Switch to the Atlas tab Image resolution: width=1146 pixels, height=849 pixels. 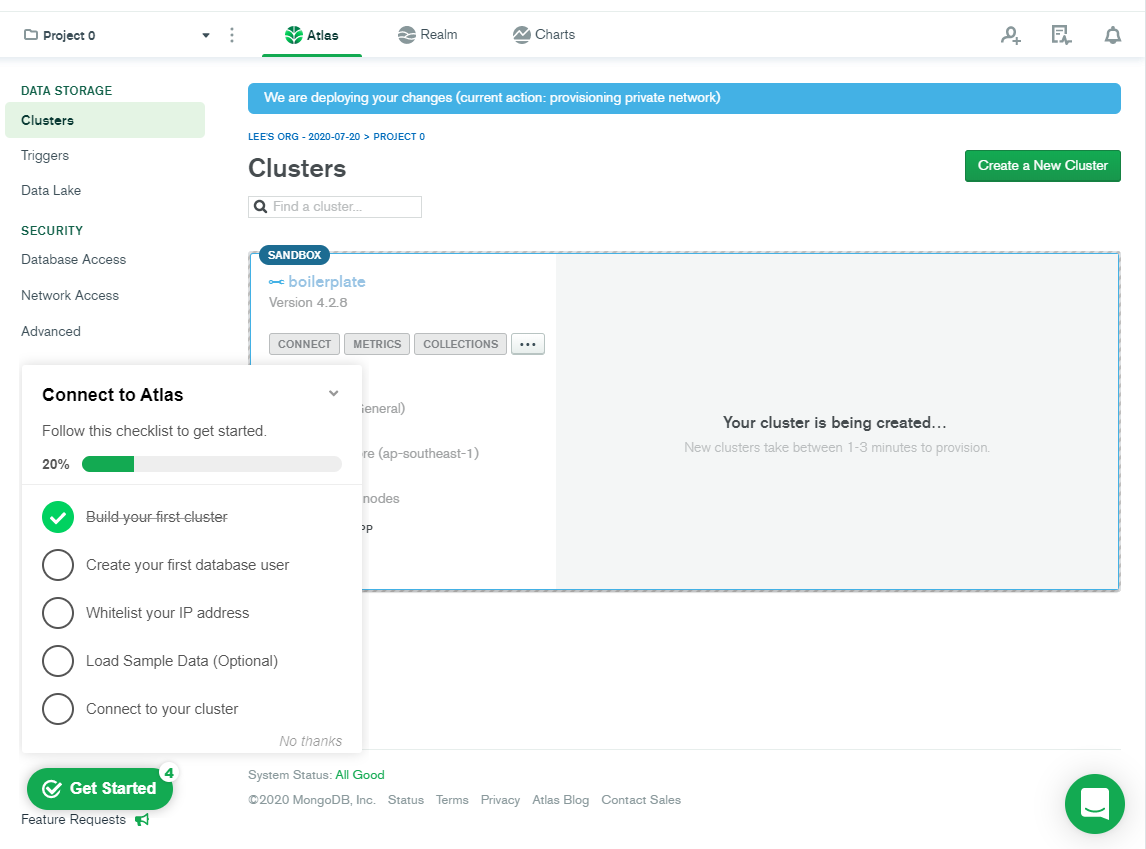coord(312,35)
